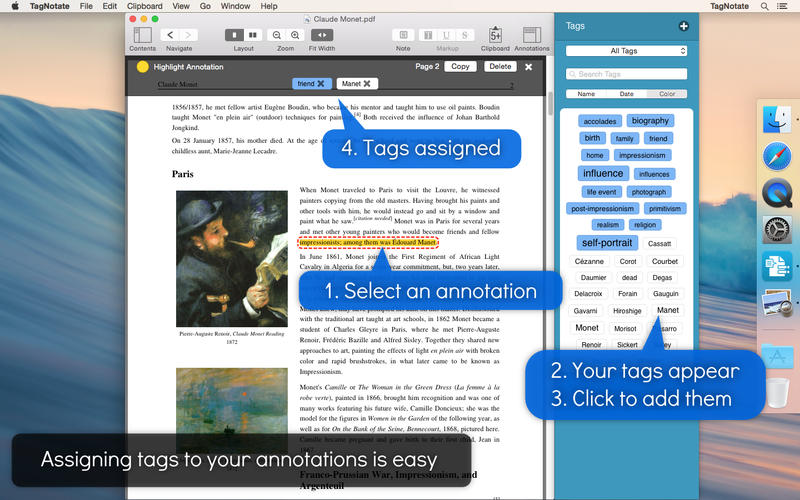Click the highlighted impressionists sentence
Image resolution: width=800 pixels, height=500 pixels.
coord(368,242)
